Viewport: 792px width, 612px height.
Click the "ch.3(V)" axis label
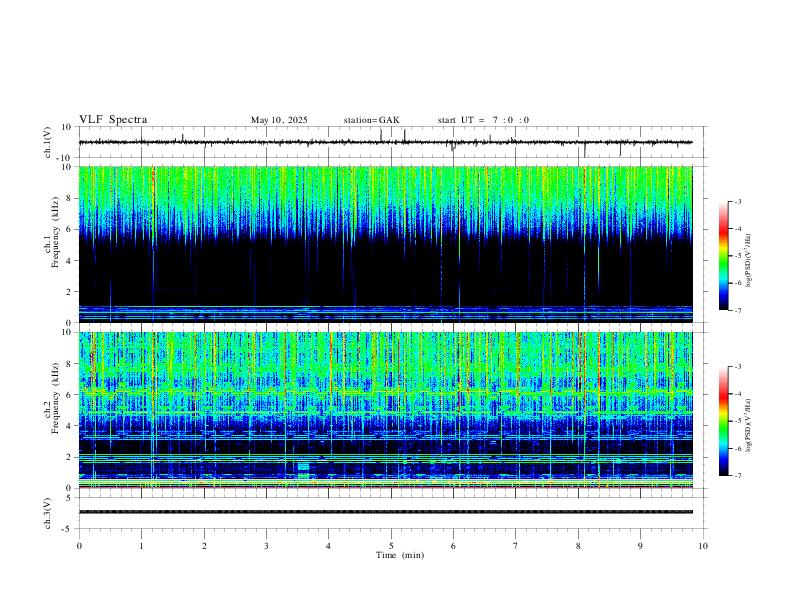[48, 513]
